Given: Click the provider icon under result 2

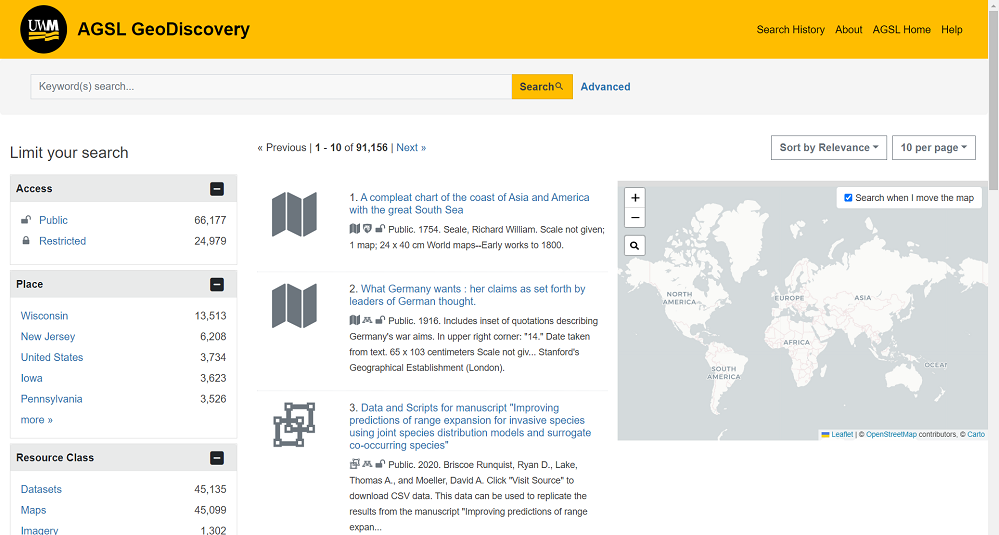Looking at the screenshot, I should [367, 320].
